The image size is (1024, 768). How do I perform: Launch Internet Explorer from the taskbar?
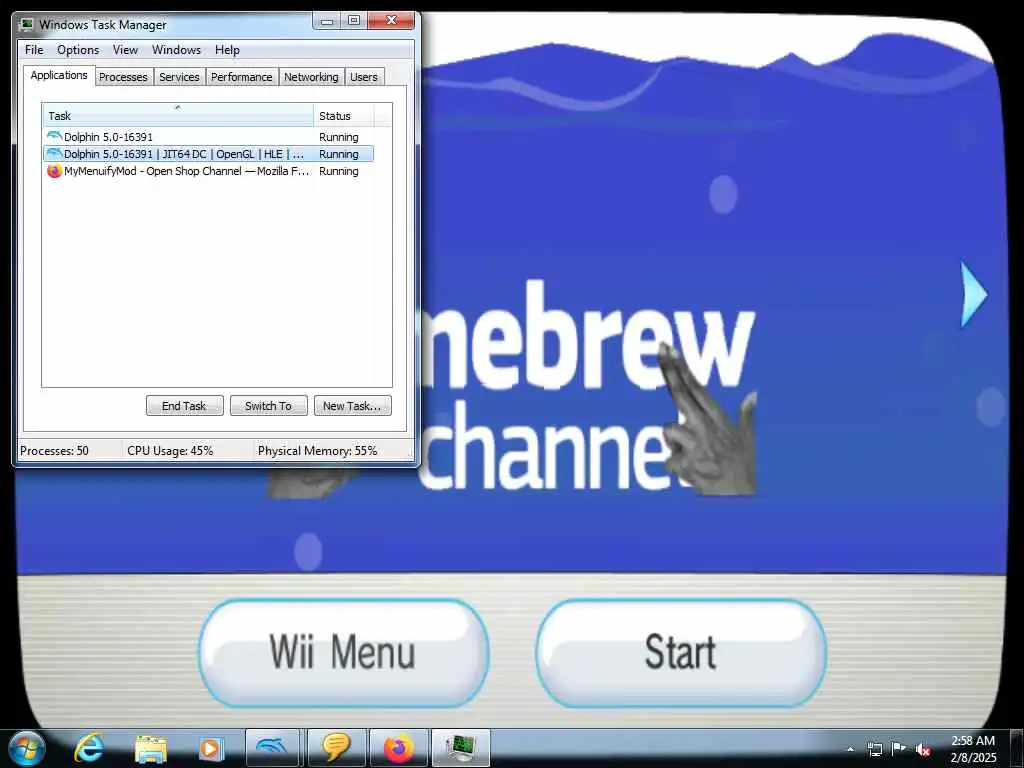pos(89,748)
